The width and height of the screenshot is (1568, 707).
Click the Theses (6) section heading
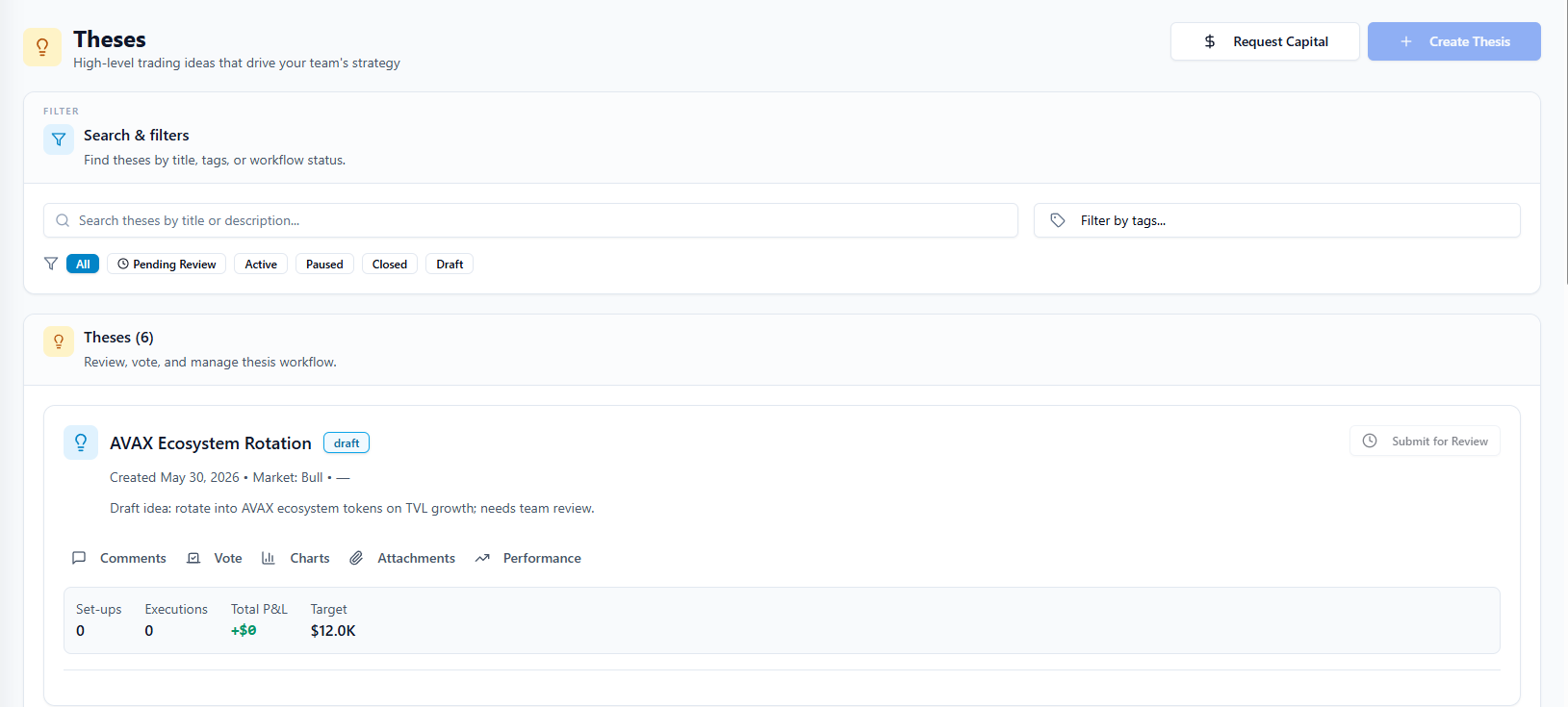point(118,338)
